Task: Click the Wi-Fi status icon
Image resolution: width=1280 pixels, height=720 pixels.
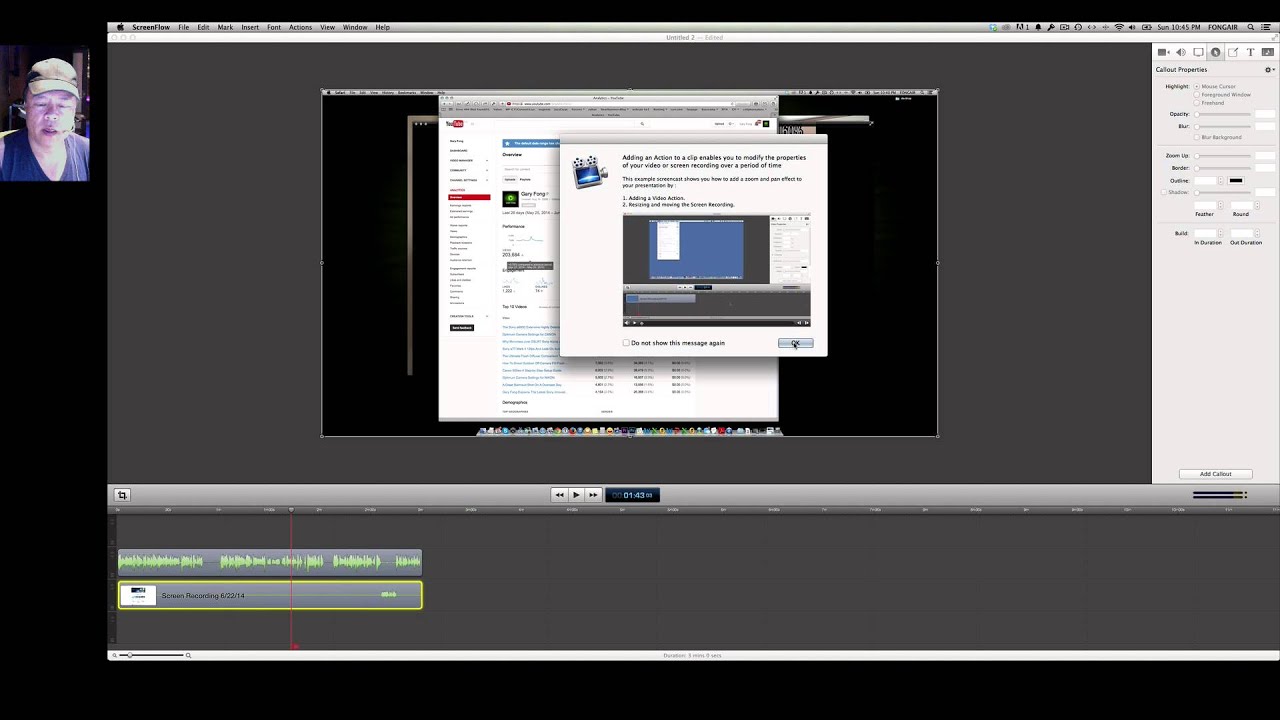Action: click(x=1119, y=27)
